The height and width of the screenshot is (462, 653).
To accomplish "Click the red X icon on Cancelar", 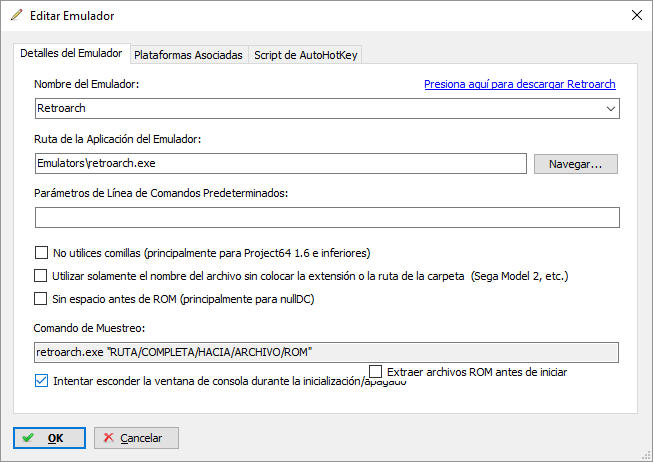I will click(108, 437).
